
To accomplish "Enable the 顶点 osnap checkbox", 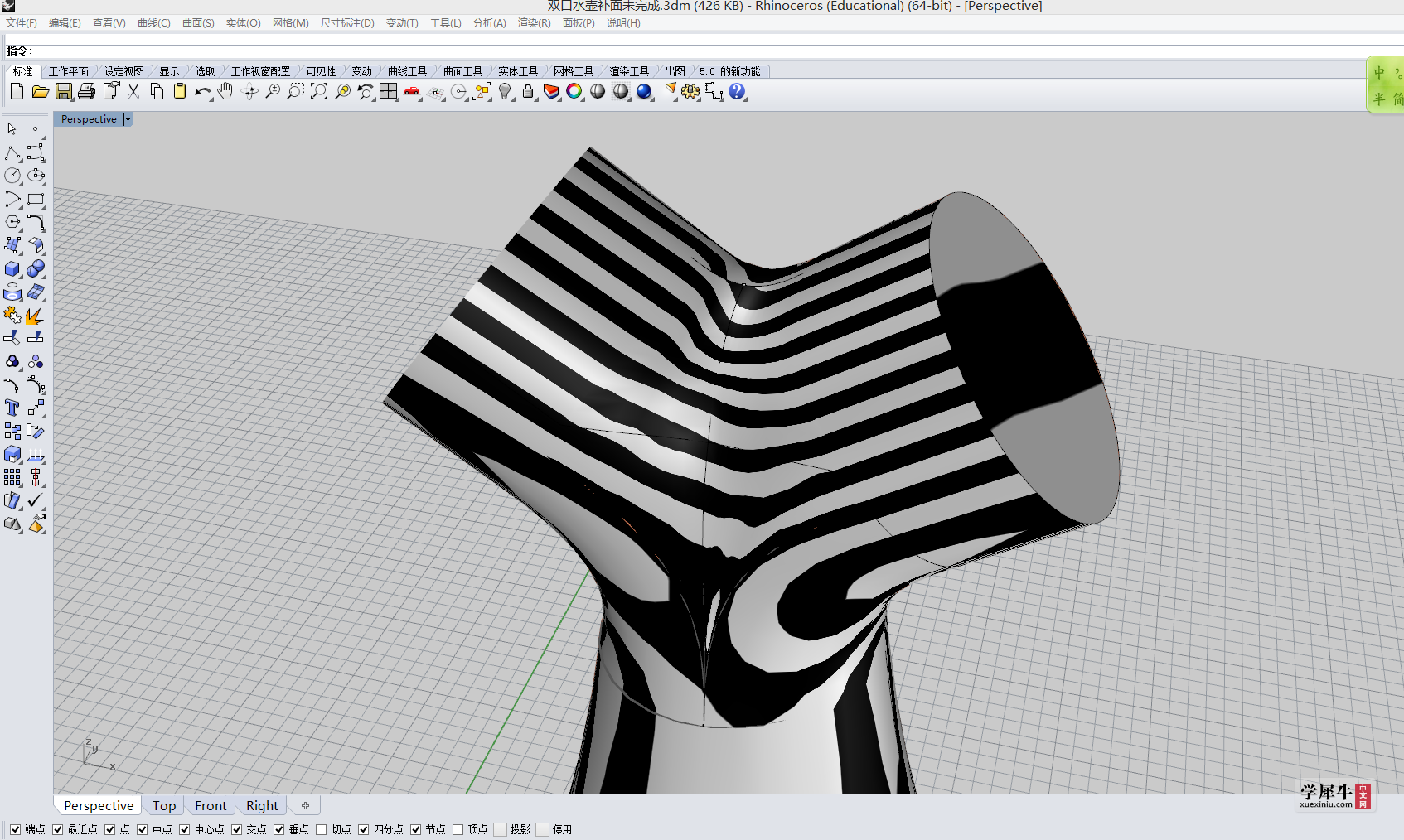I will pos(458,829).
